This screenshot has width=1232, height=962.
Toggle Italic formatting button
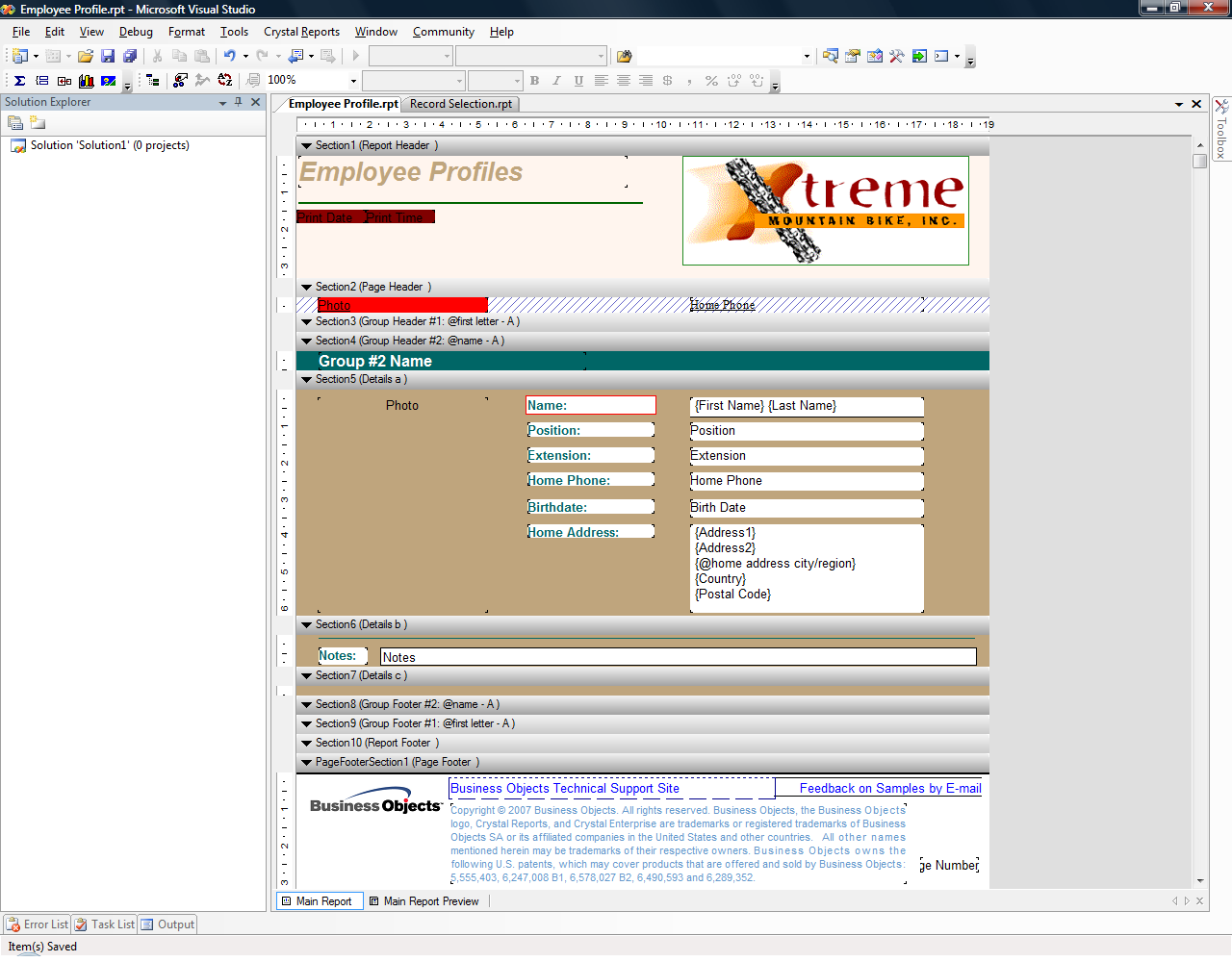[x=556, y=81]
